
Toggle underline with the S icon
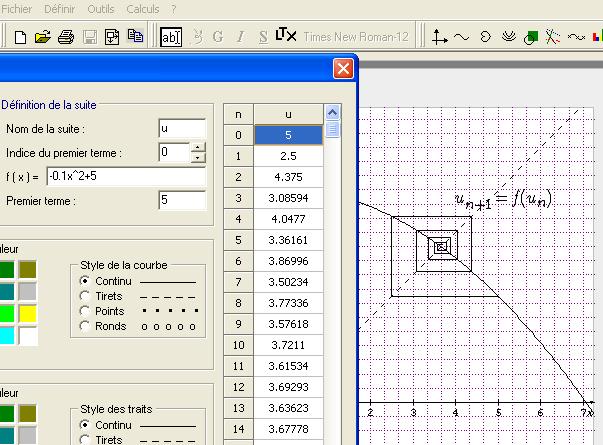pyautogui.click(x=263, y=37)
